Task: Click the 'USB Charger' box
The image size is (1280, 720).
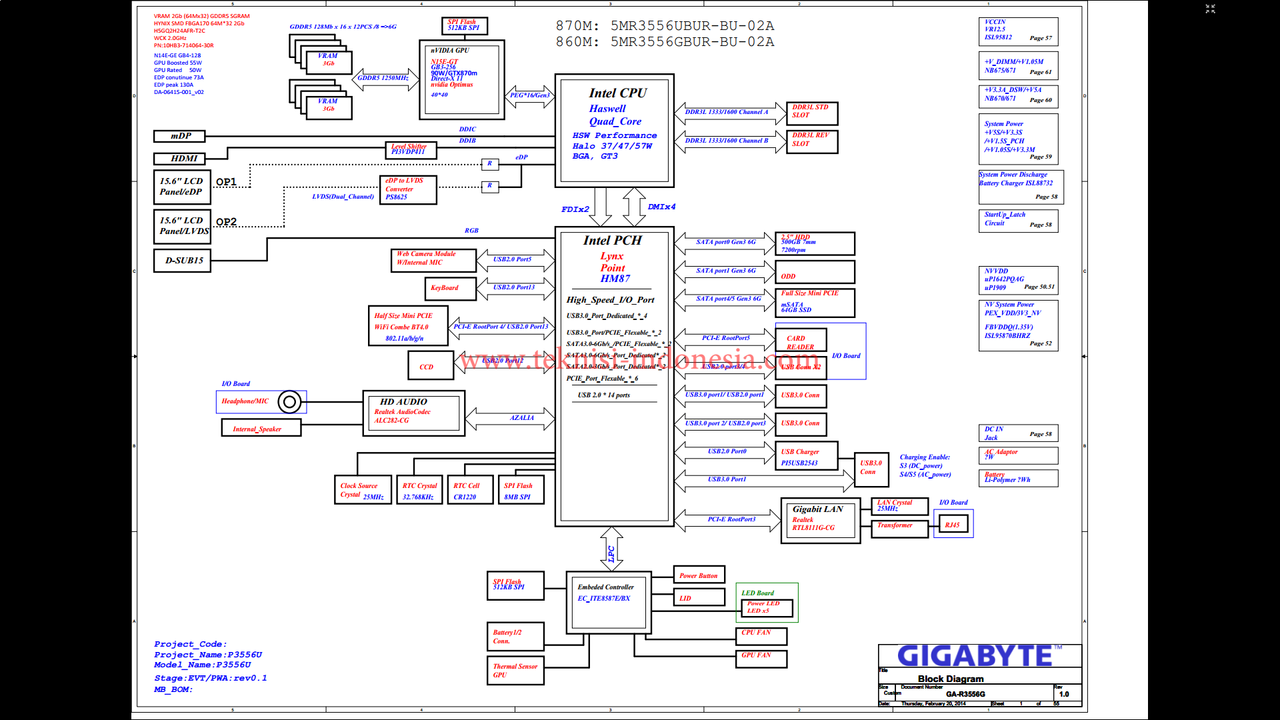Action: point(809,457)
